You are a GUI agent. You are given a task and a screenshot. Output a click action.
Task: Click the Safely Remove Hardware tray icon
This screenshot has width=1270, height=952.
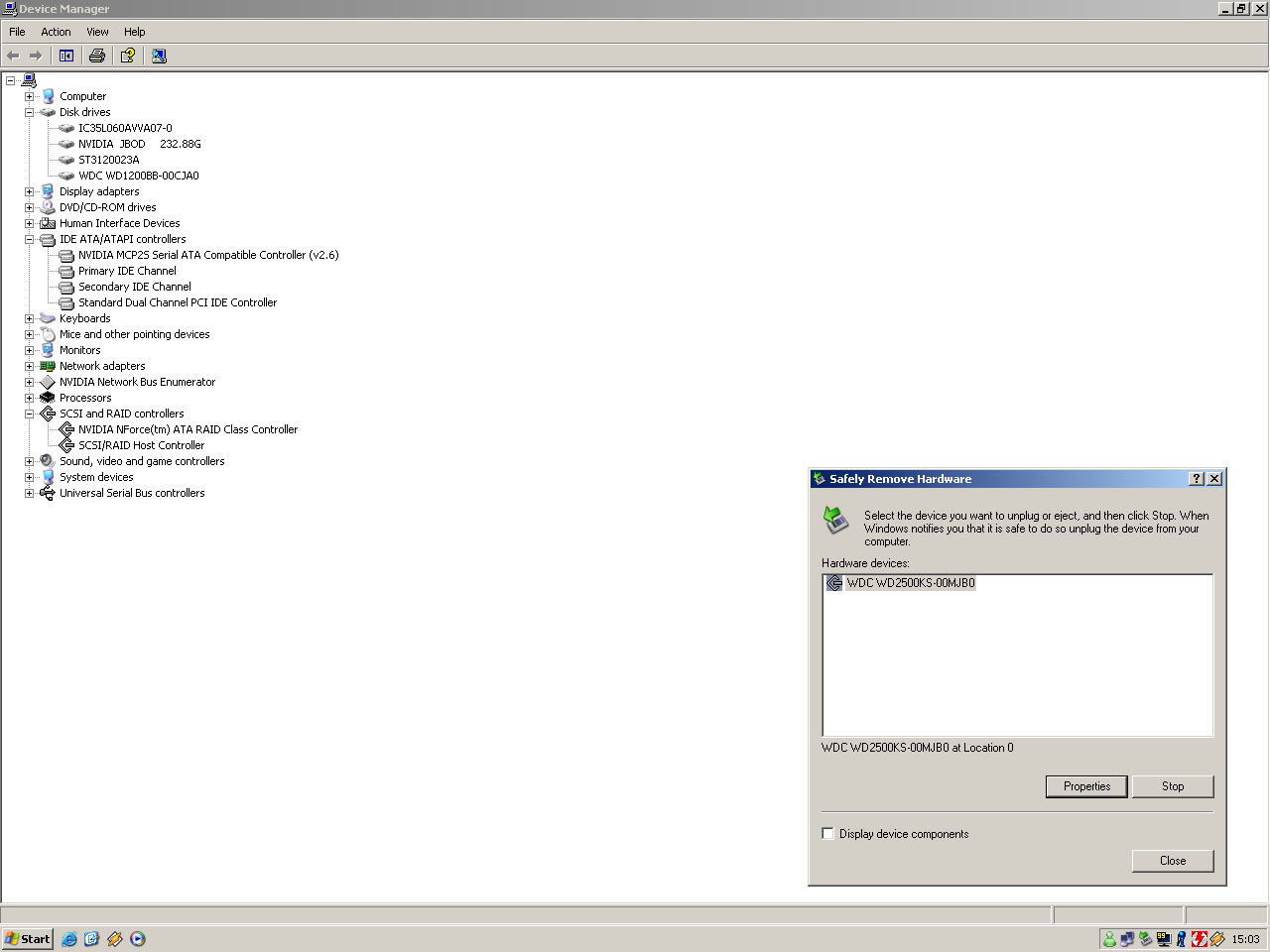pos(1145,939)
